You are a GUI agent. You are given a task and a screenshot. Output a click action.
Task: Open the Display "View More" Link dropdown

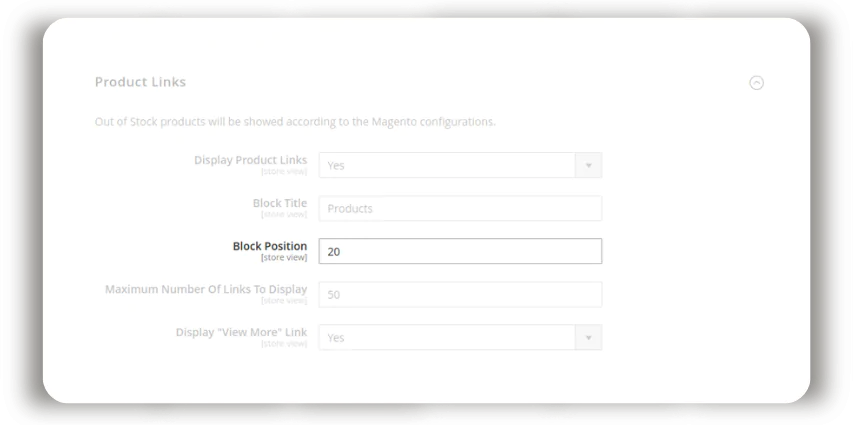click(x=447, y=337)
